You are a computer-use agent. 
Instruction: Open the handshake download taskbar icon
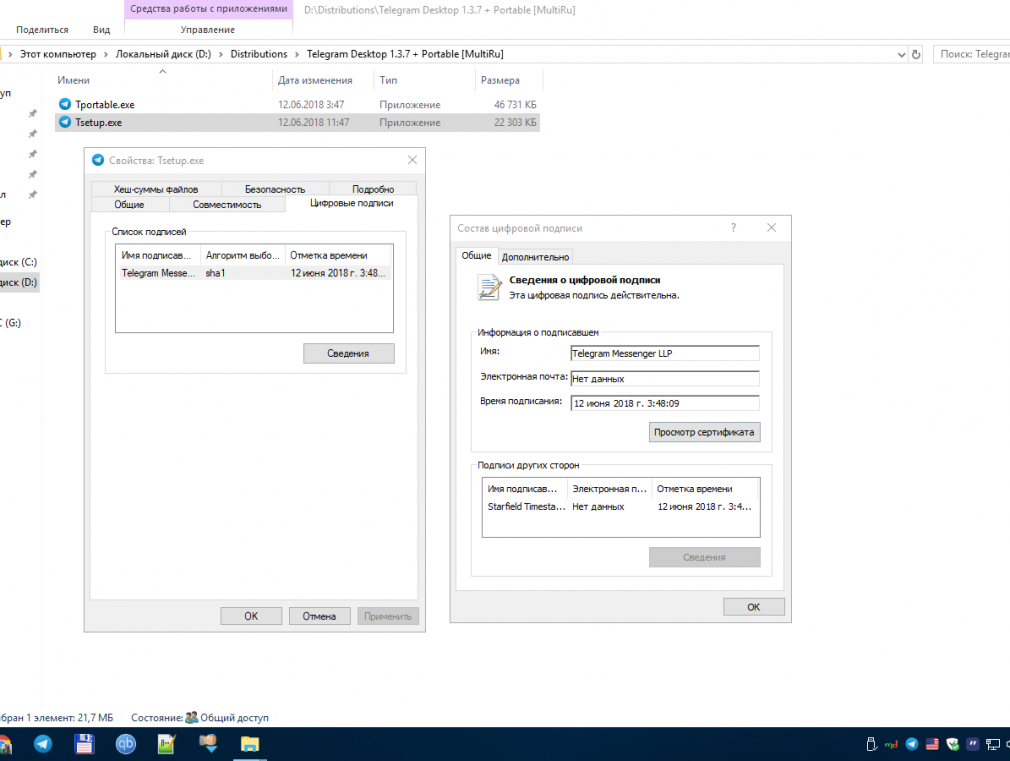[208, 744]
